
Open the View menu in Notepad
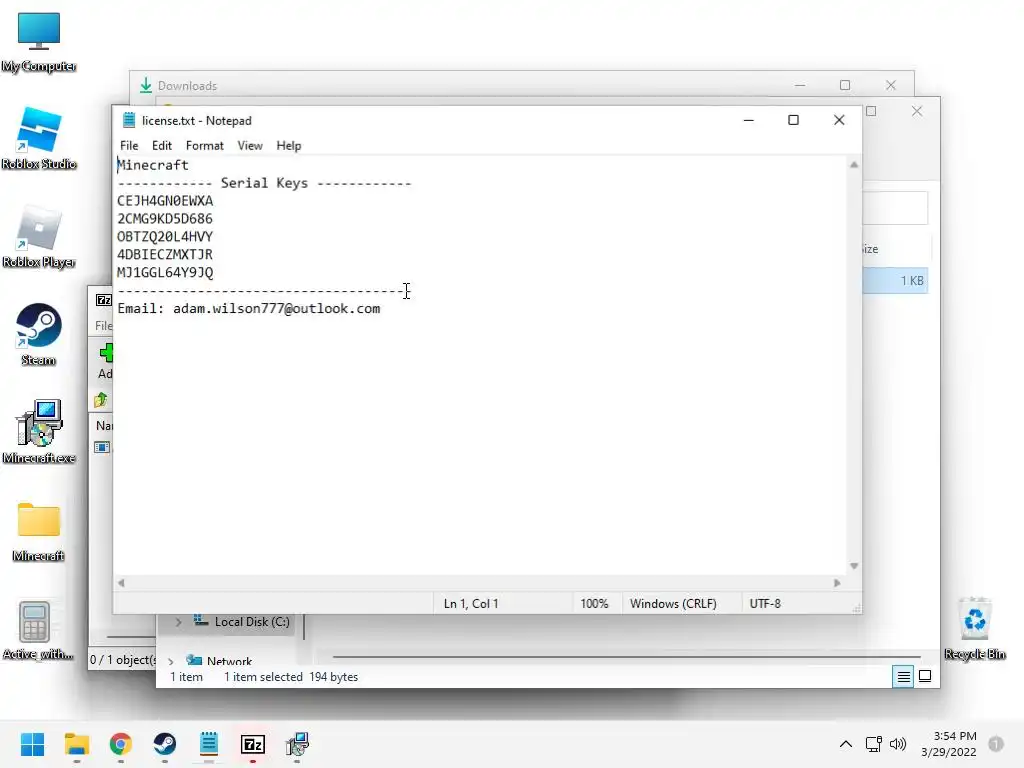[249, 146]
